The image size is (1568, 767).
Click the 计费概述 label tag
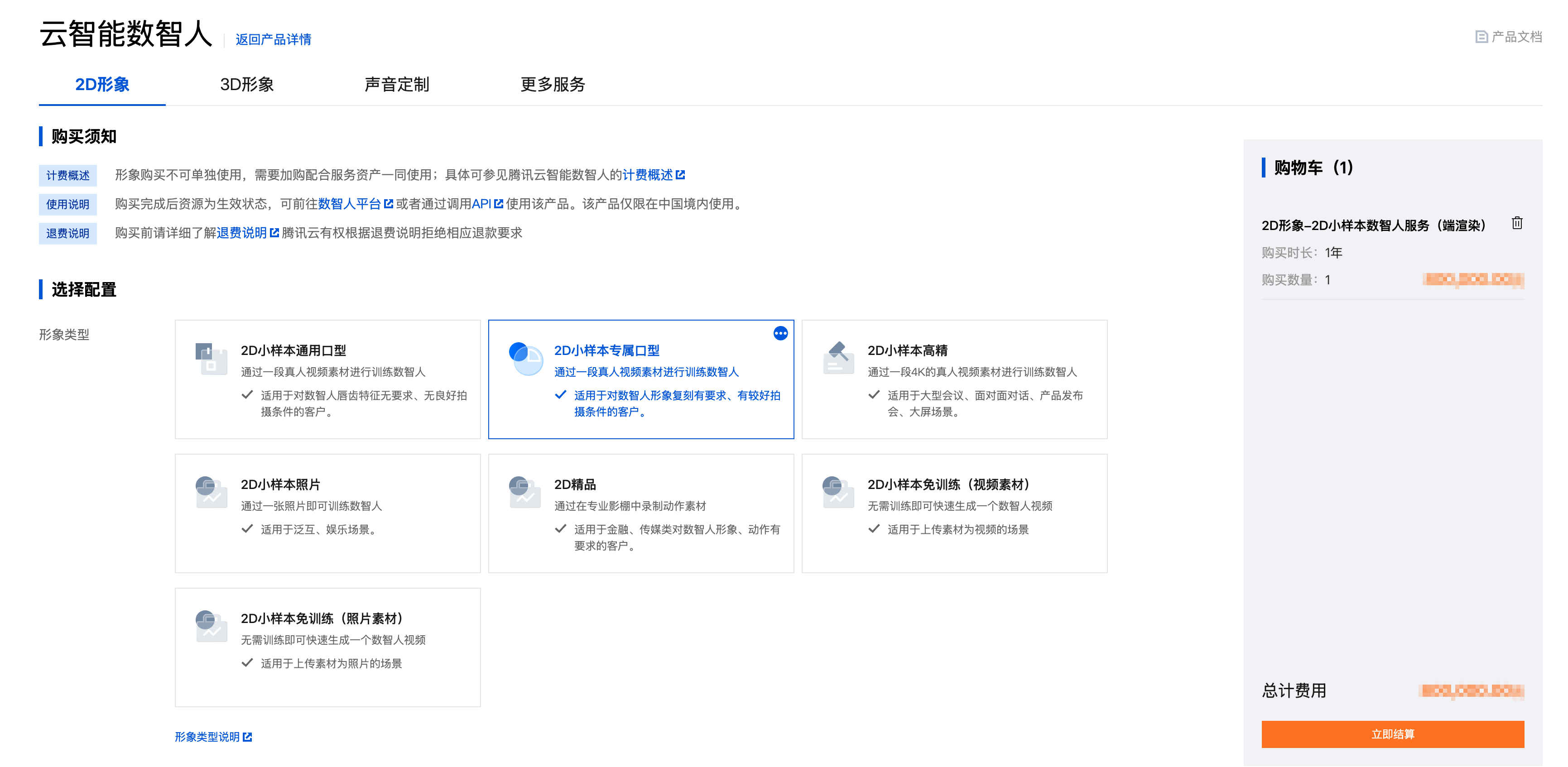click(x=67, y=175)
